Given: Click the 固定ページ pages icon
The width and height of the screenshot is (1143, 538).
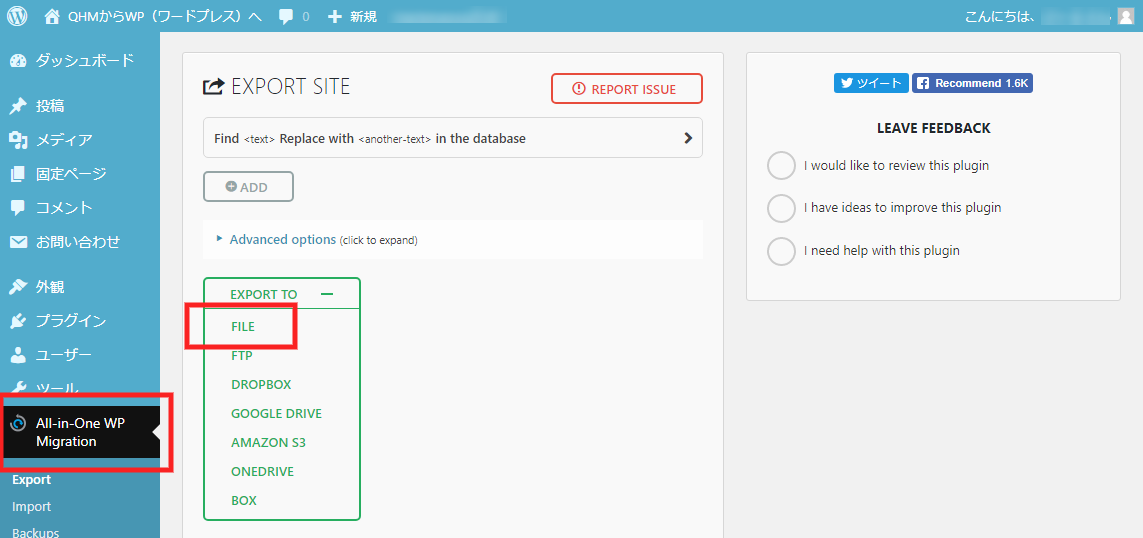Looking at the screenshot, I should click(x=18, y=174).
